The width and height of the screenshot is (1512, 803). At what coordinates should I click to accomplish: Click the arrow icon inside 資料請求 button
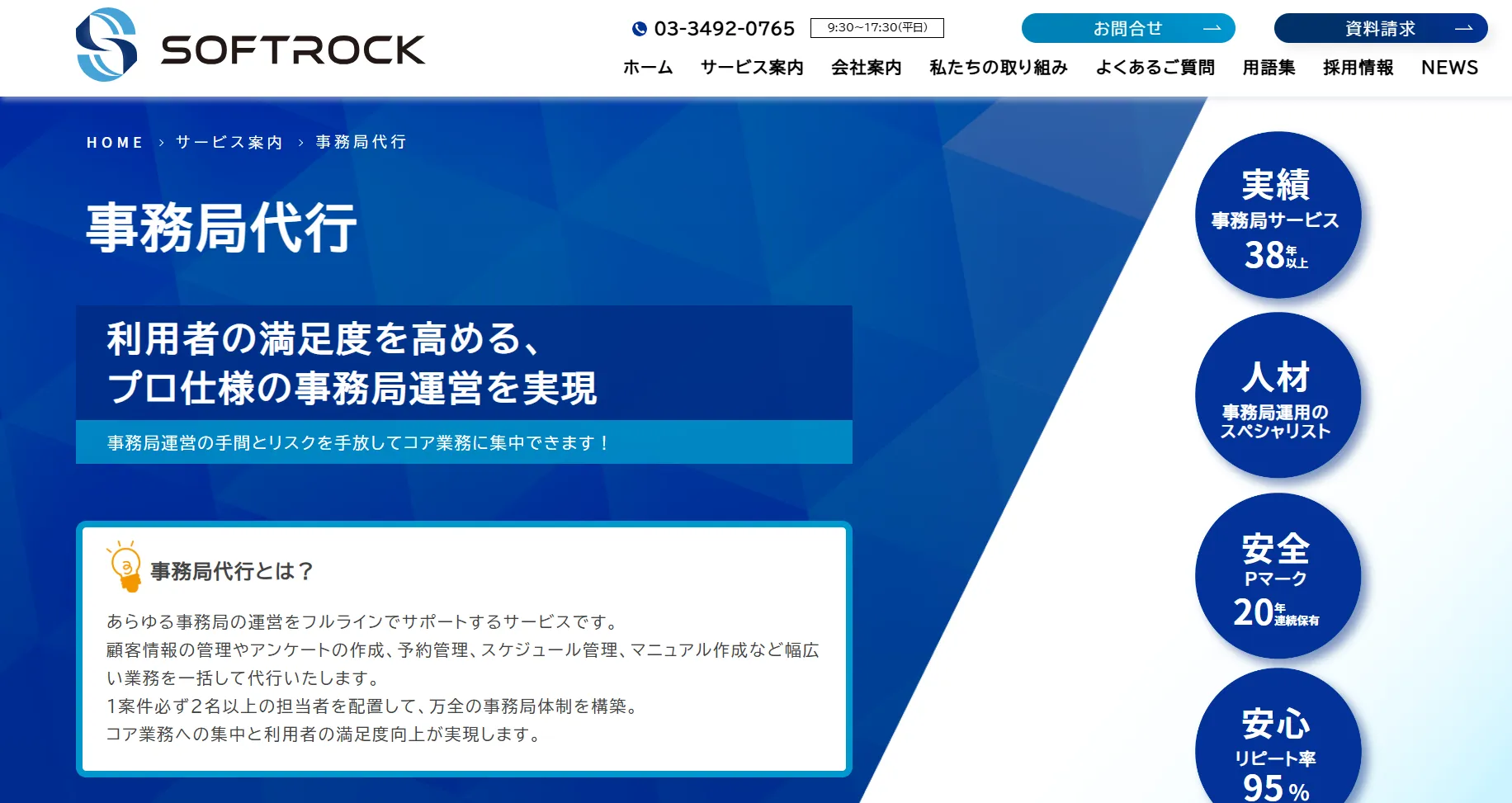coord(1466,28)
